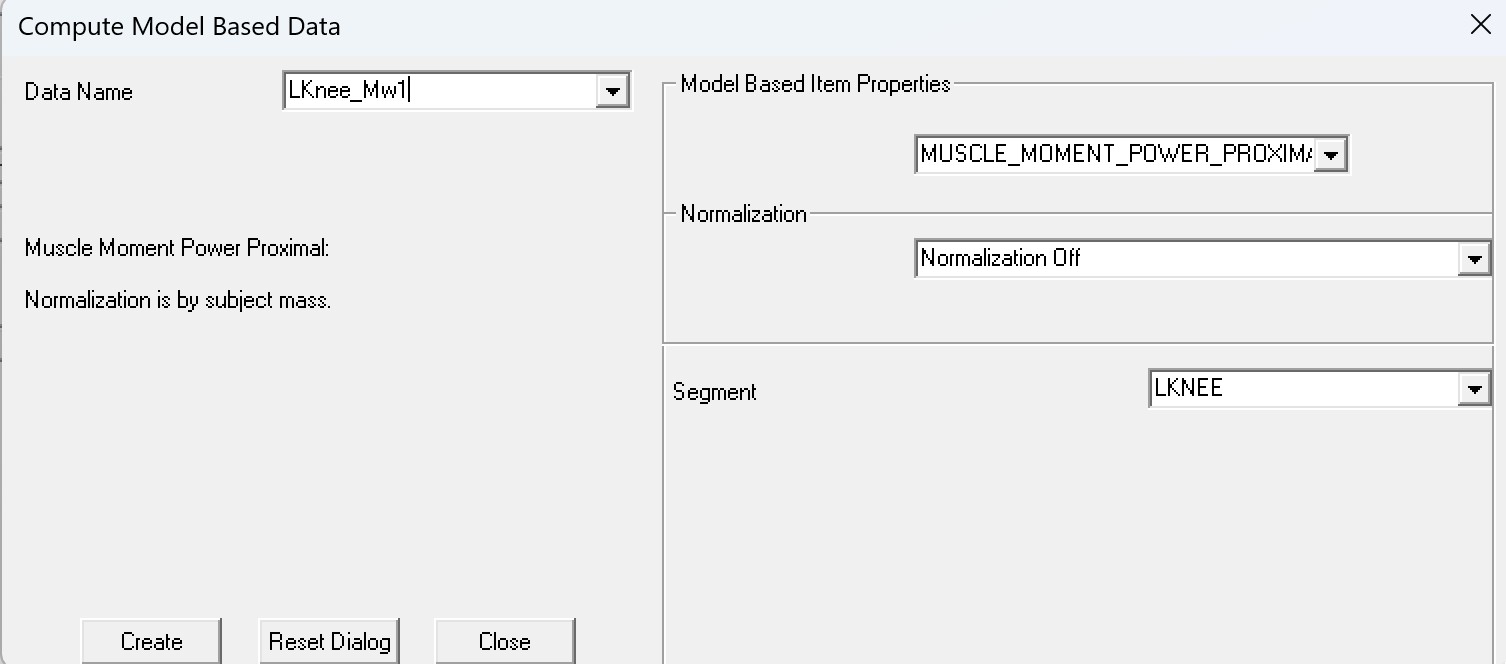Image resolution: width=1506 pixels, height=664 pixels.
Task: Click the Close button at bottom
Action: pyautogui.click(x=505, y=641)
